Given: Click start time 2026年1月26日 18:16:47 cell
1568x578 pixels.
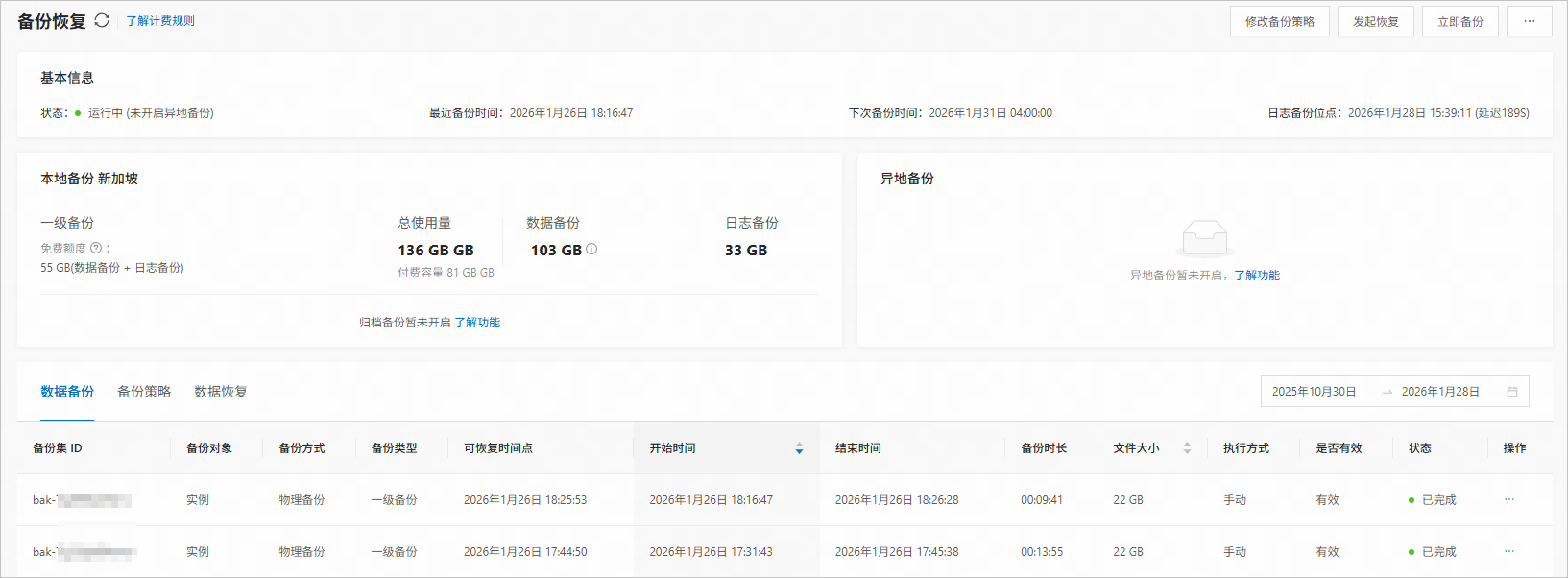Looking at the screenshot, I should [x=711, y=500].
